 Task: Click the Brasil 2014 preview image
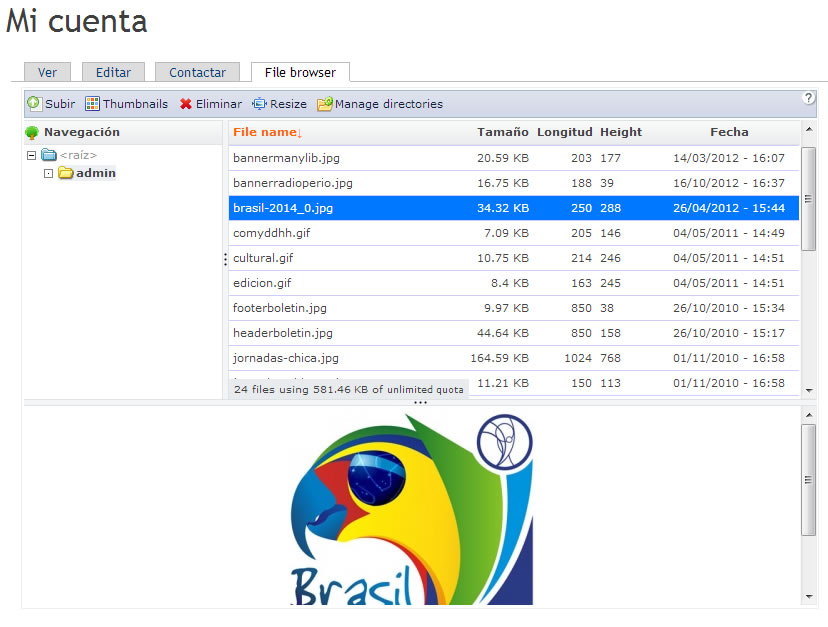click(x=412, y=509)
